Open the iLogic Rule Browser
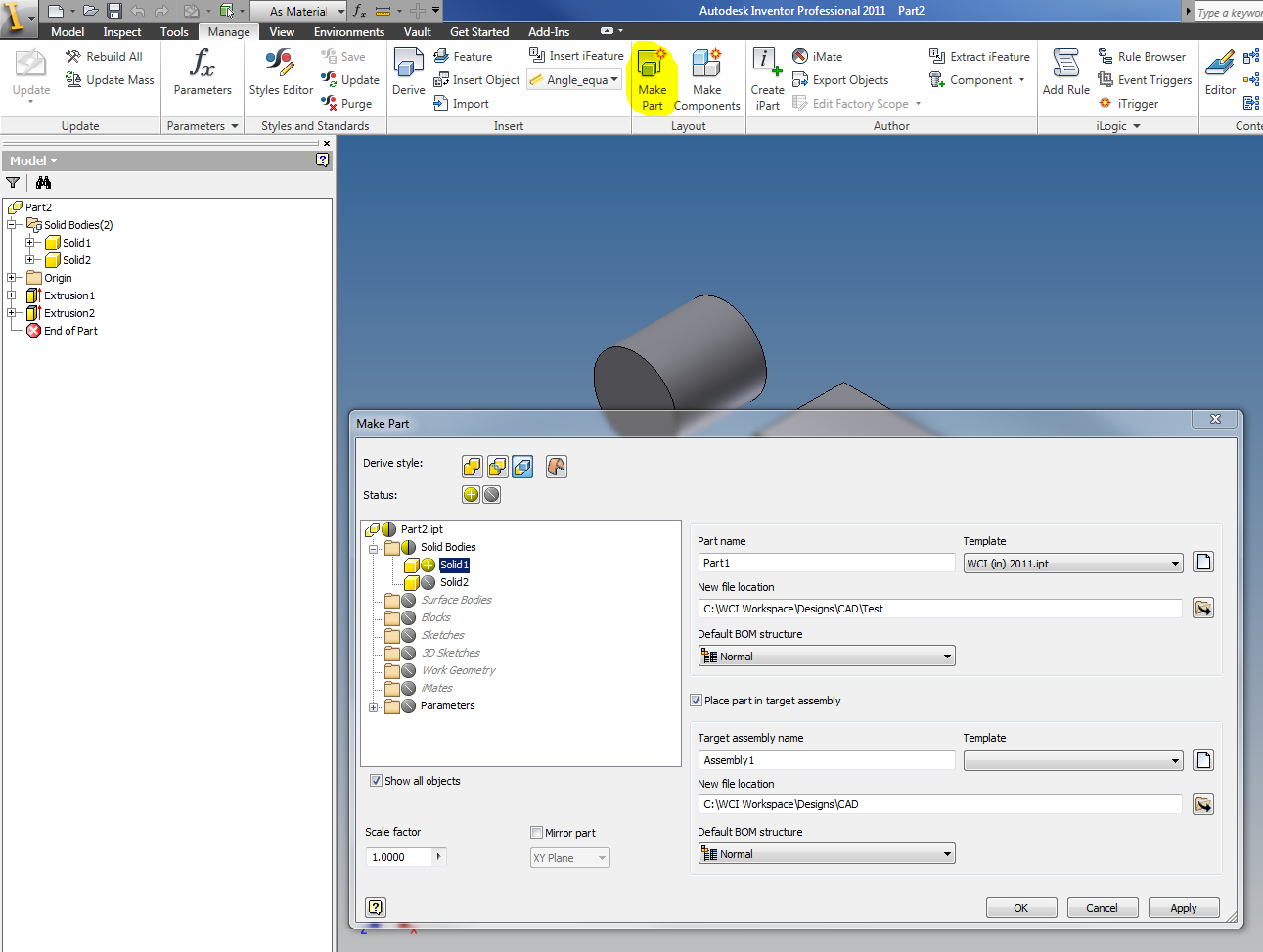Viewport: 1263px width, 952px height. [1142, 57]
